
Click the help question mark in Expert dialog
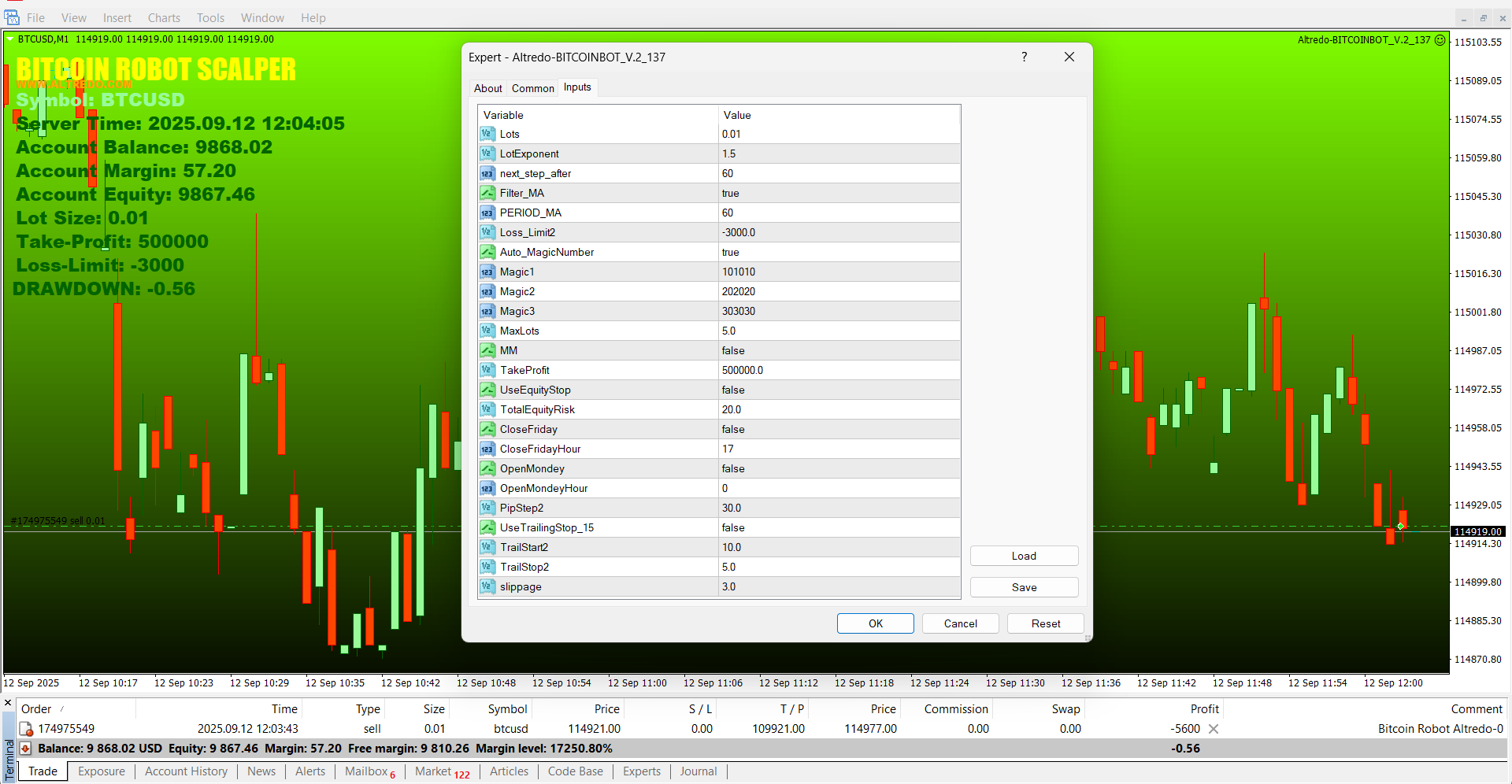[1024, 57]
